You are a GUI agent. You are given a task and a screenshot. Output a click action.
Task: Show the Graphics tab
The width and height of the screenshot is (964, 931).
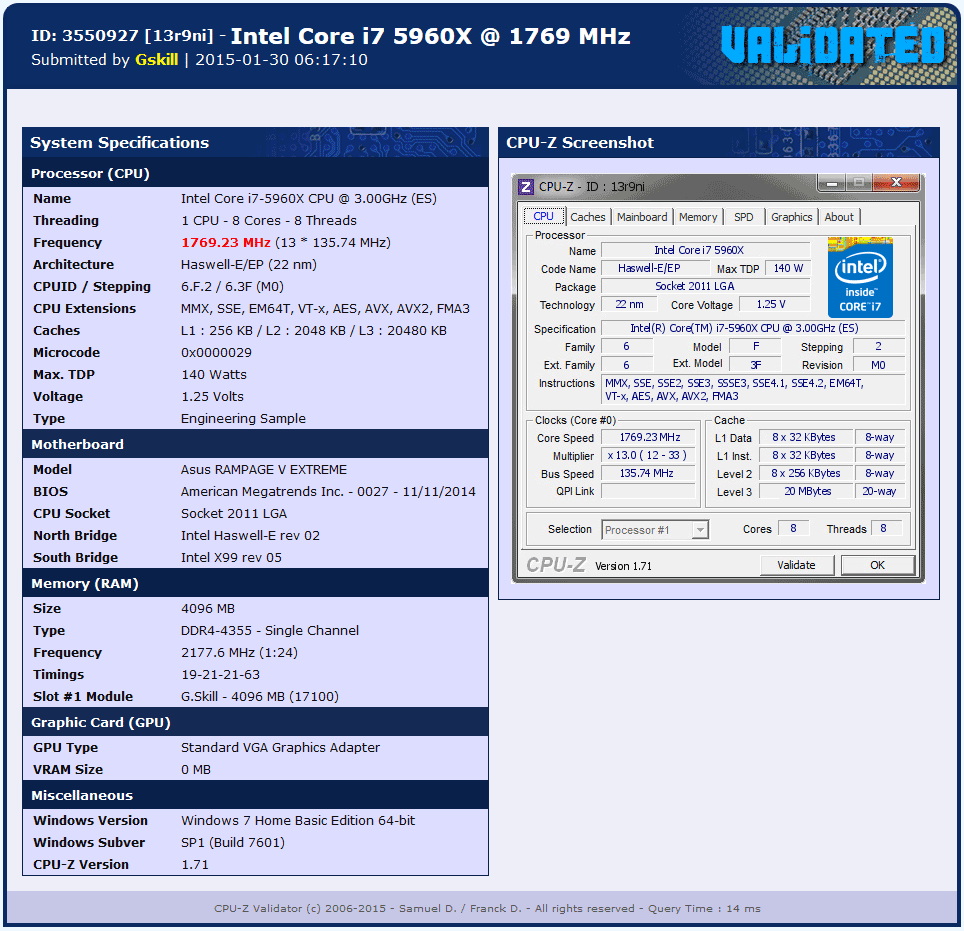791,217
